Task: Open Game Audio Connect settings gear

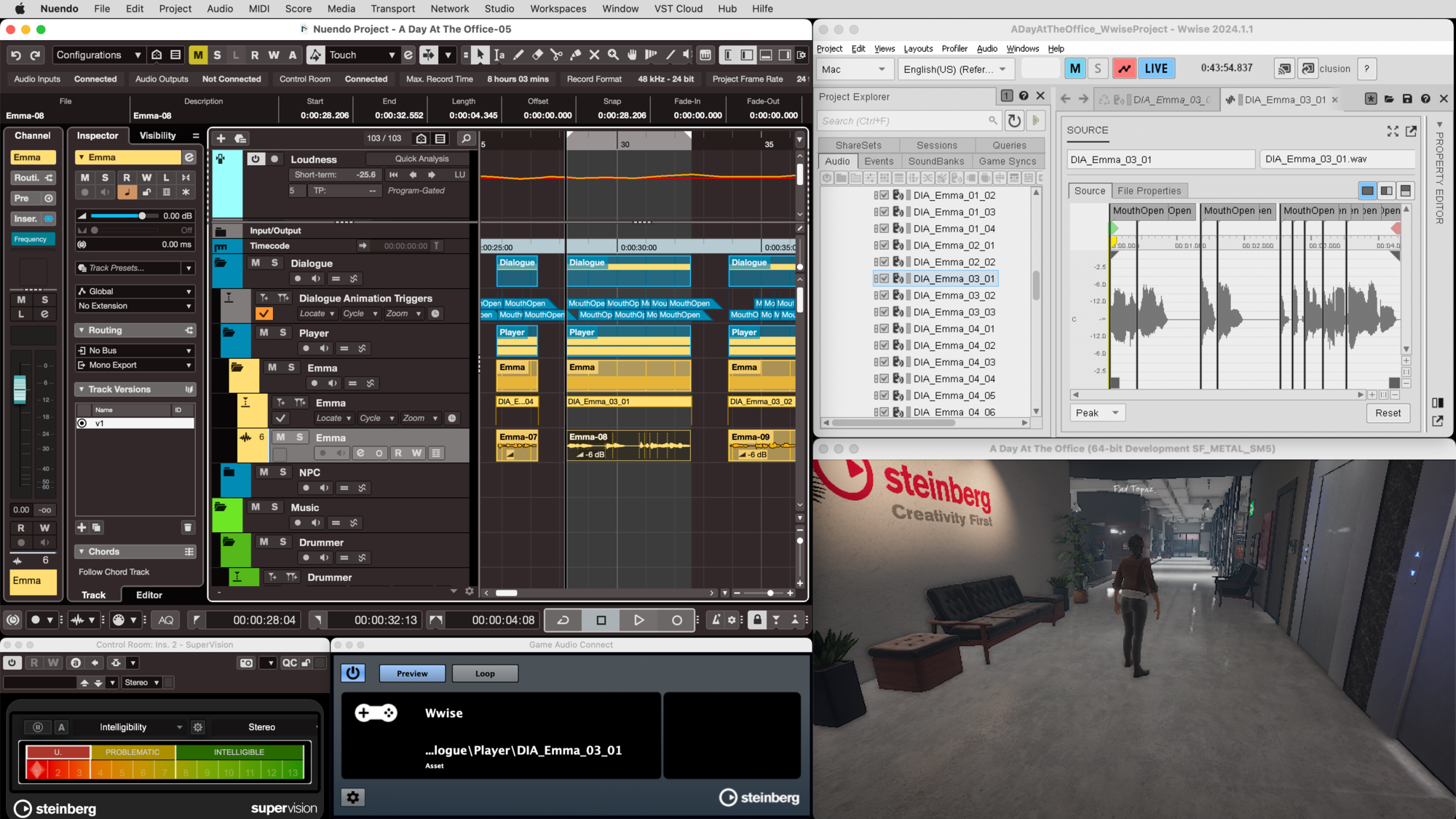Action: [353, 797]
